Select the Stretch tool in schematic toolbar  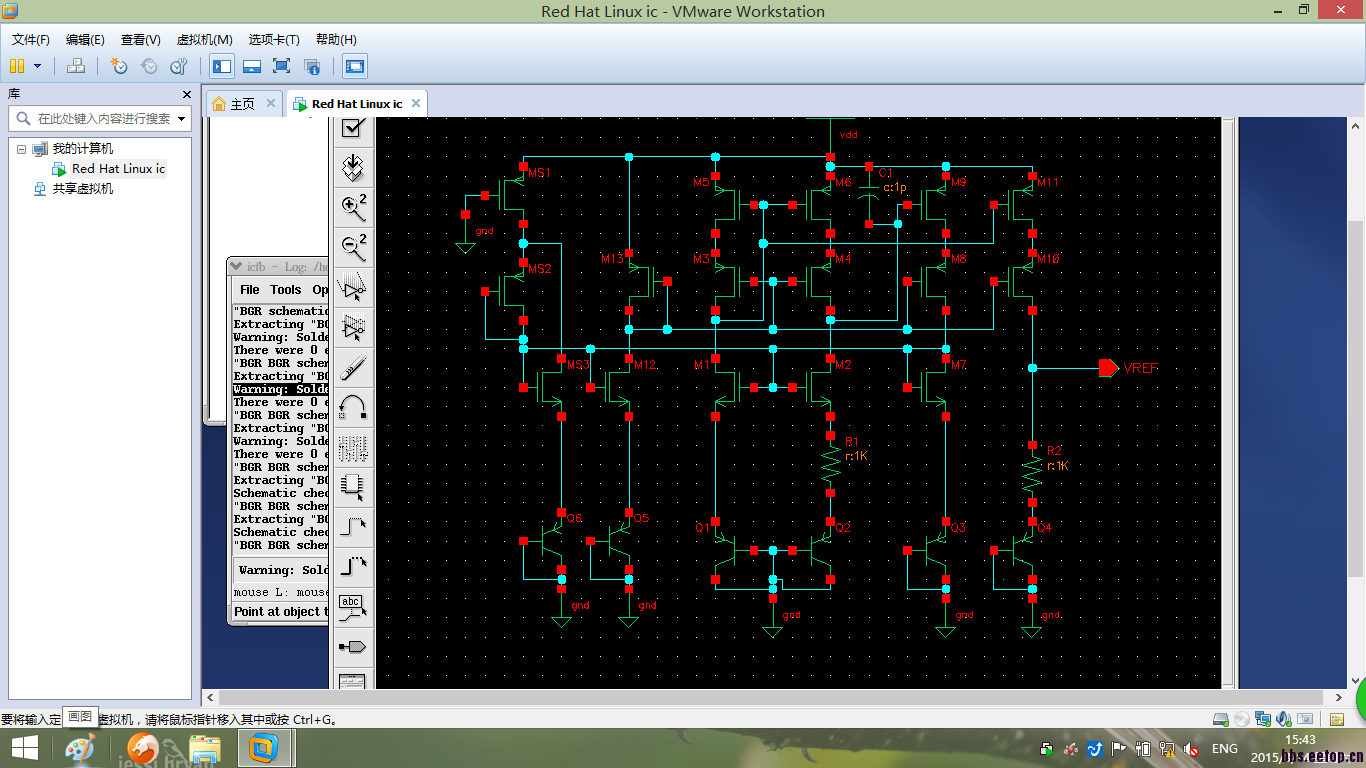coord(353,289)
